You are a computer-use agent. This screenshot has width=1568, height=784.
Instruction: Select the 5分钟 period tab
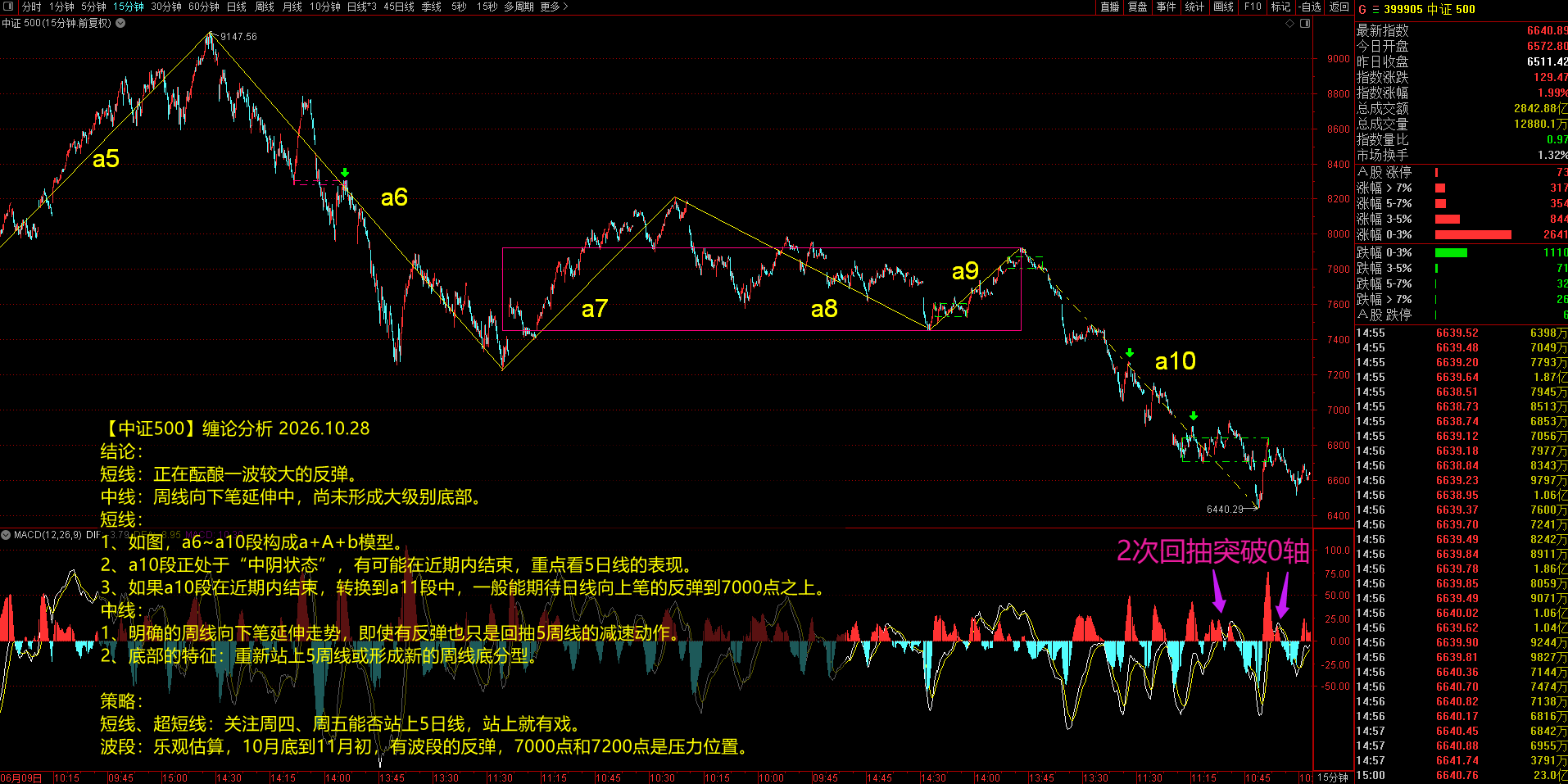click(93, 7)
